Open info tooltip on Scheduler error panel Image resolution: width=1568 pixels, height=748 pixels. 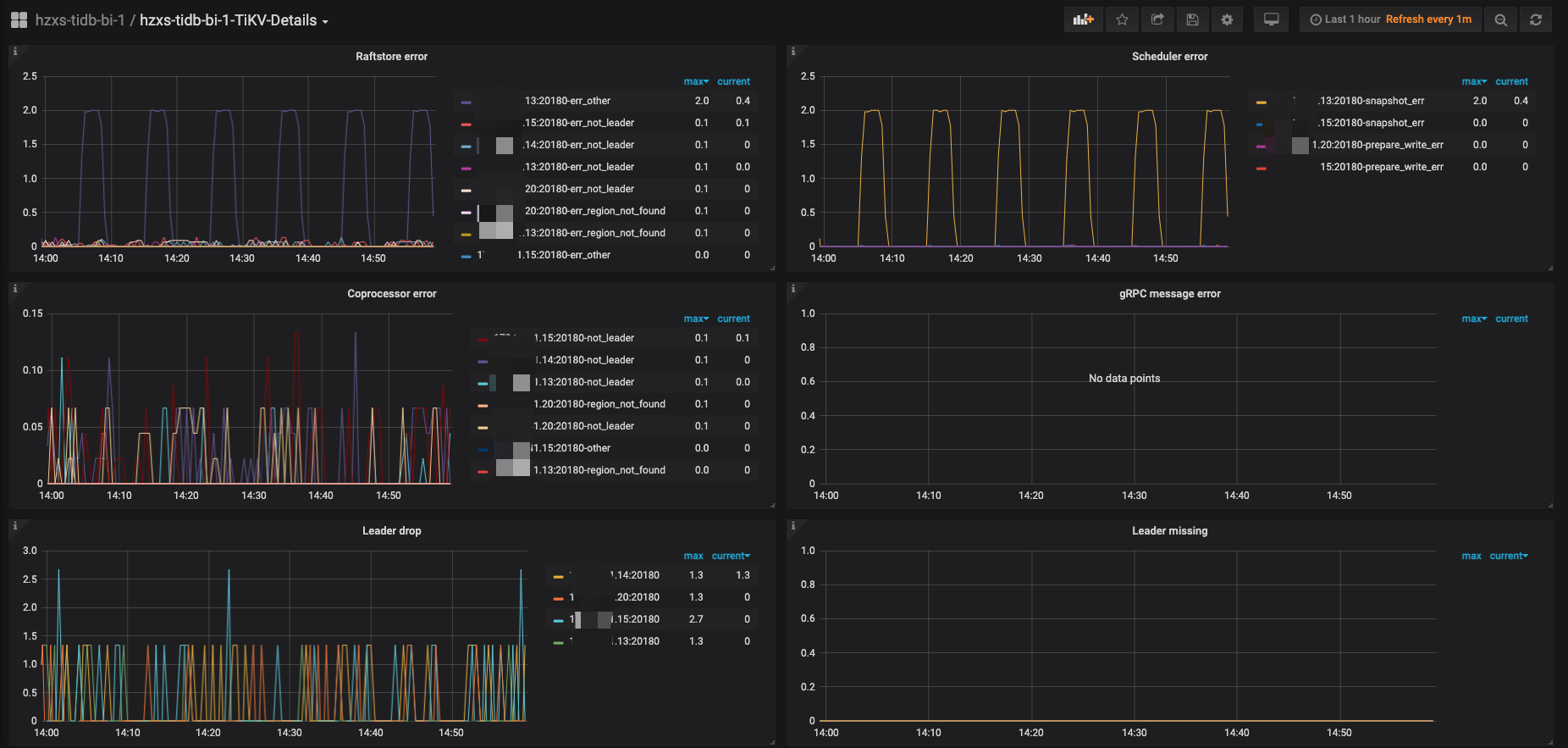point(792,52)
